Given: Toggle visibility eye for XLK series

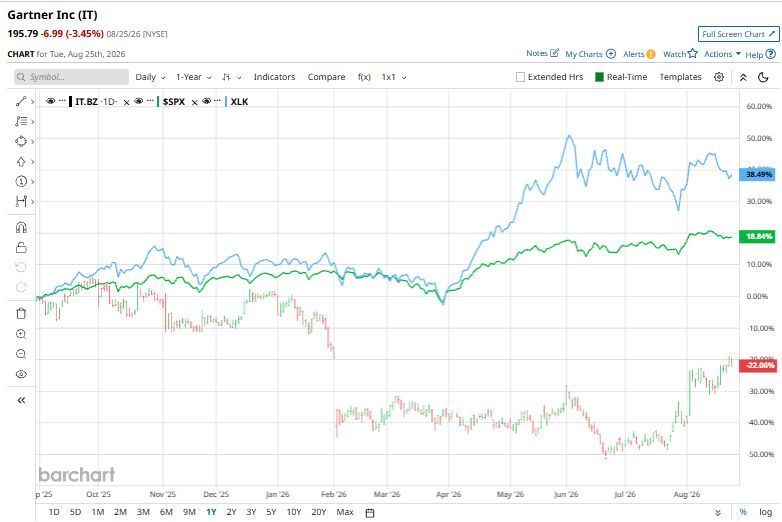Looking at the screenshot, I should coord(206,101).
